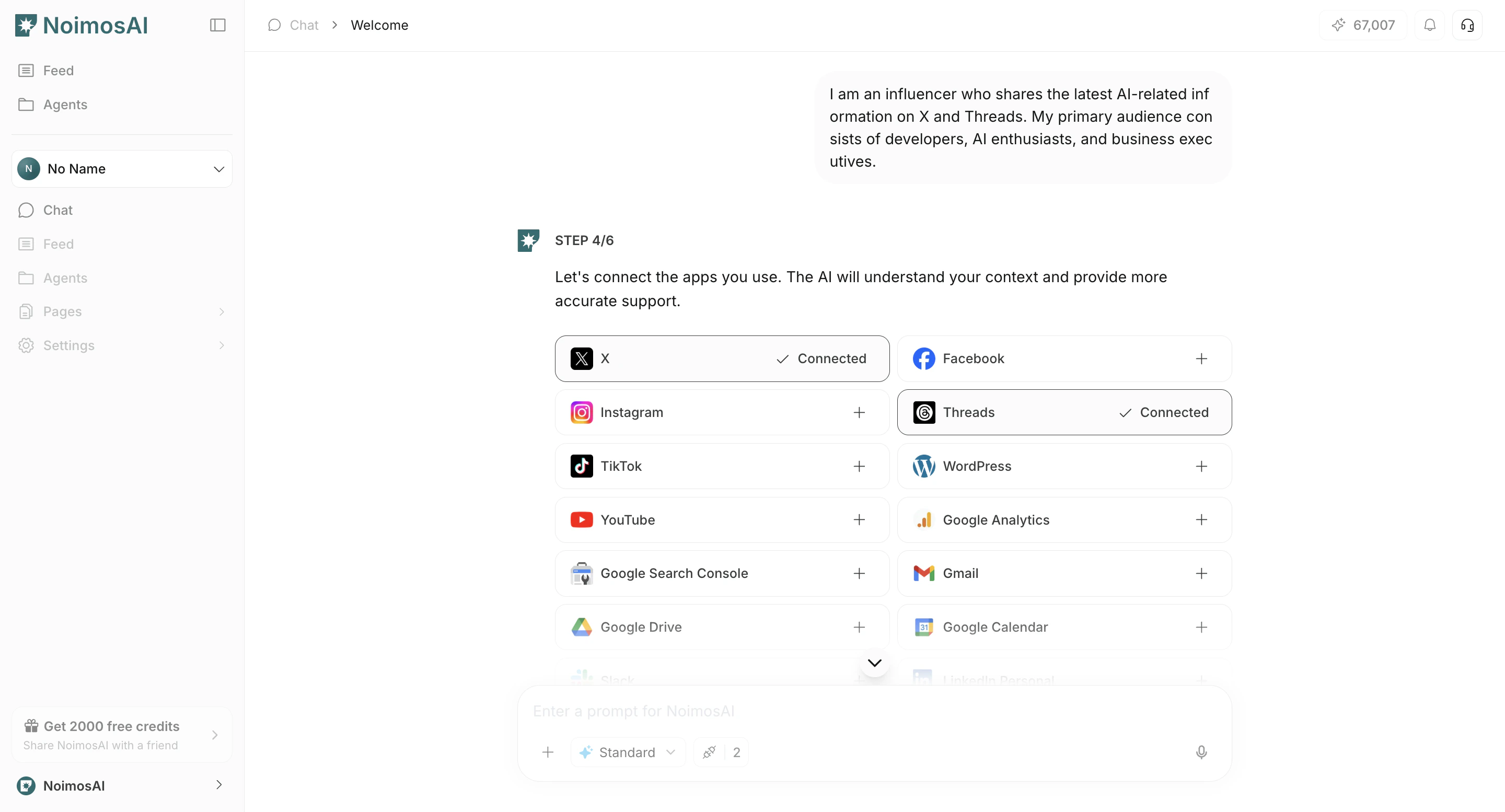Disconnect X via its Connected status

821,358
